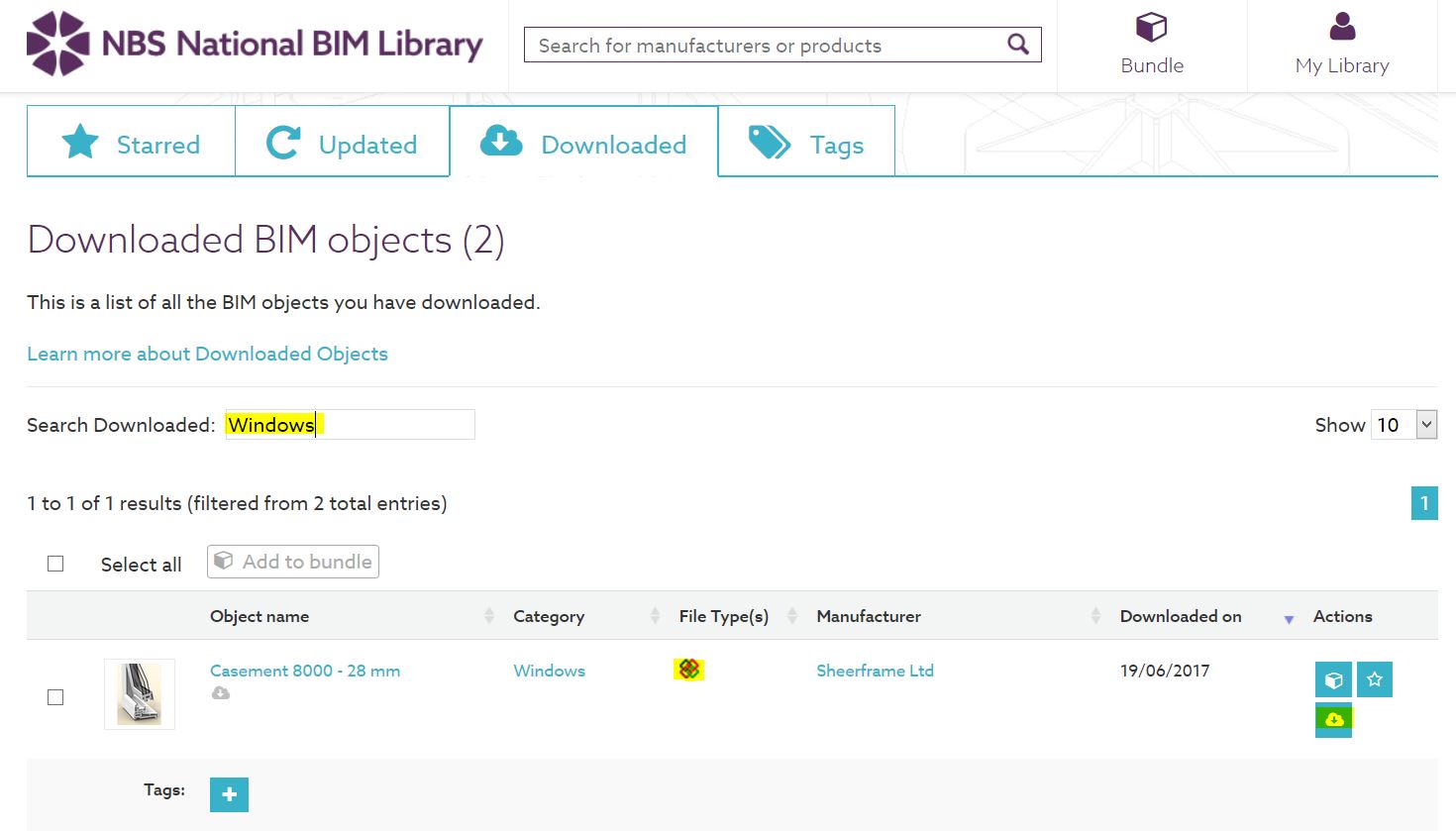1456x831 pixels.
Task: Open the Sheerframe Ltd manufacturer link
Action: point(875,671)
